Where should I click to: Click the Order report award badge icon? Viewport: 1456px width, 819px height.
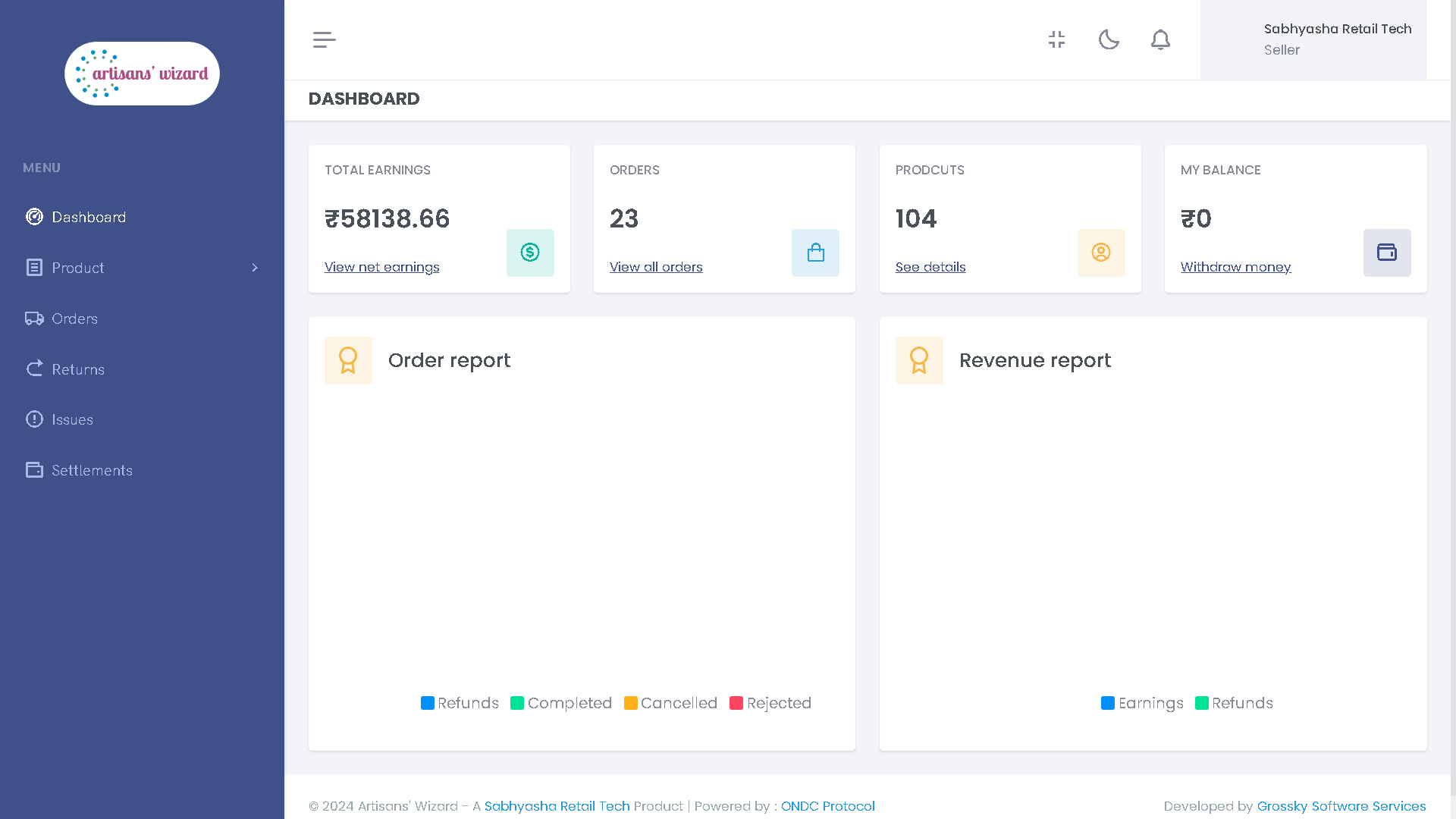pos(348,360)
